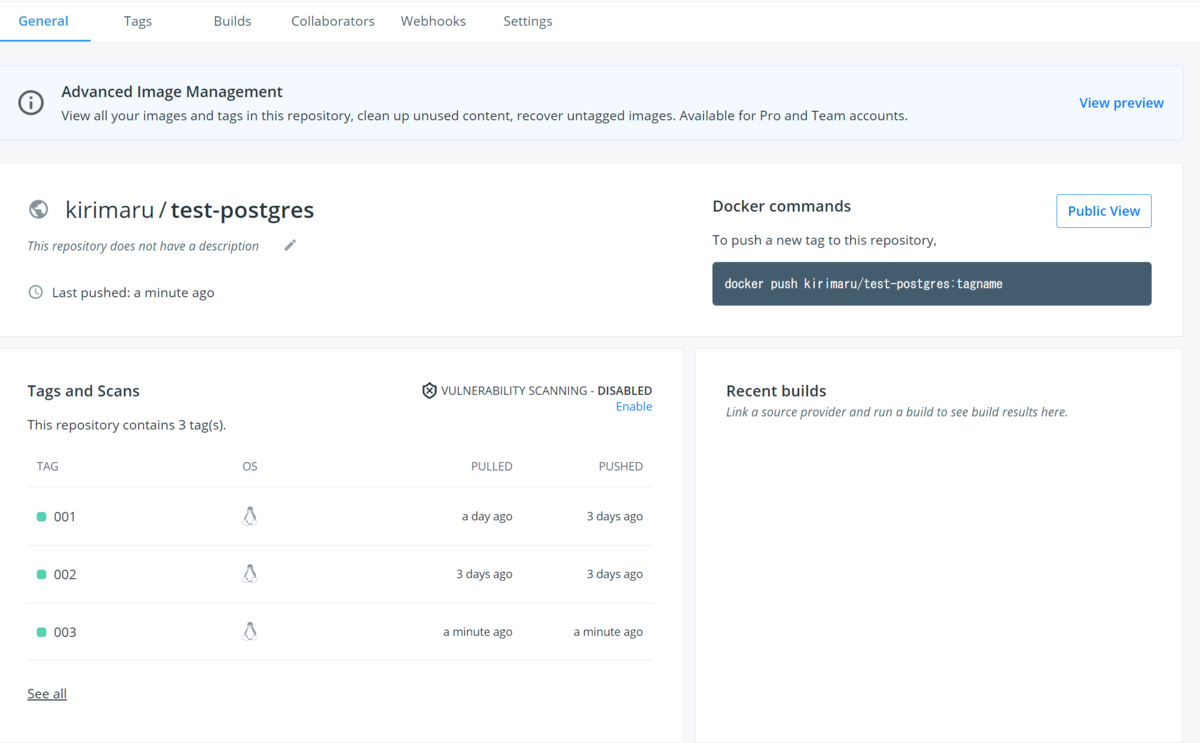Click the VULNERABILITY SCANNING - DISABLED label
Image resolution: width=1200 pixels, height=743 pixels.
547,391
